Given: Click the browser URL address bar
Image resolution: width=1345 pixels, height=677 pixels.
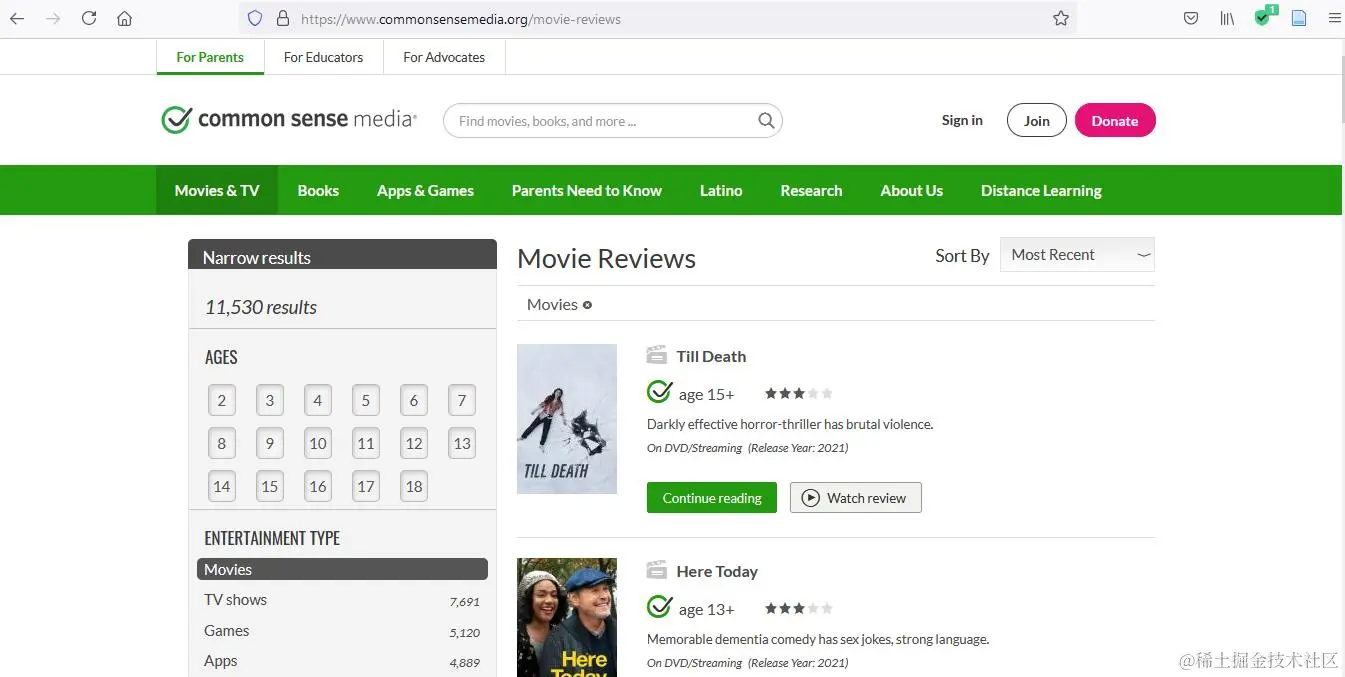Looking at the screenshot, I should click(660, 18).
